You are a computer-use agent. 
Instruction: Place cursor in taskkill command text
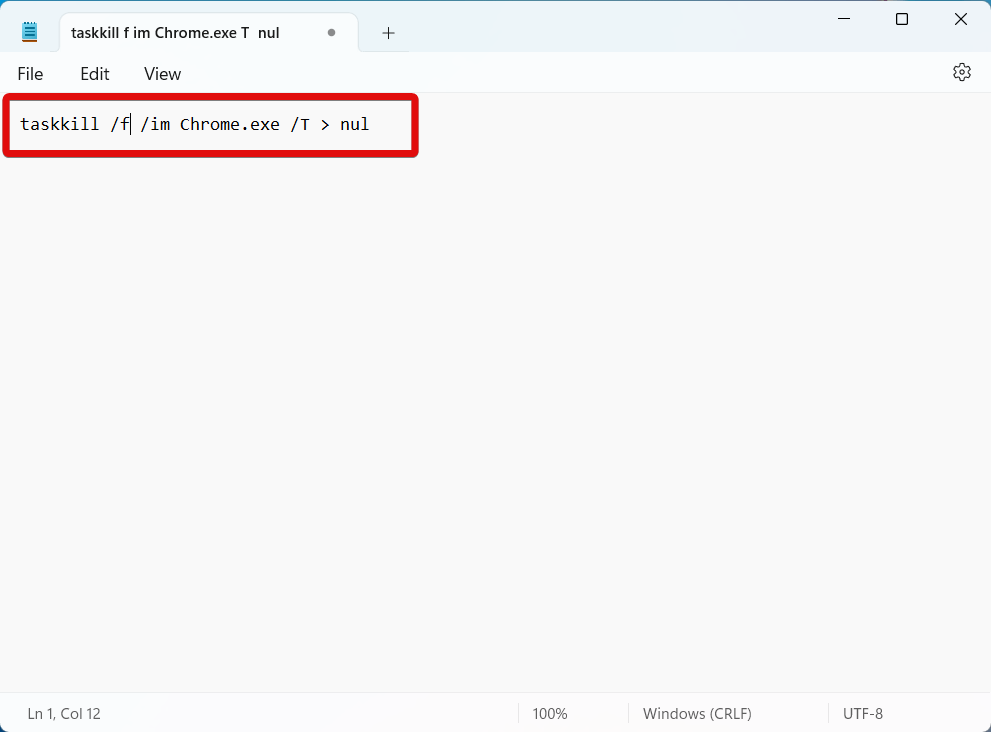[x=194, y=124]
